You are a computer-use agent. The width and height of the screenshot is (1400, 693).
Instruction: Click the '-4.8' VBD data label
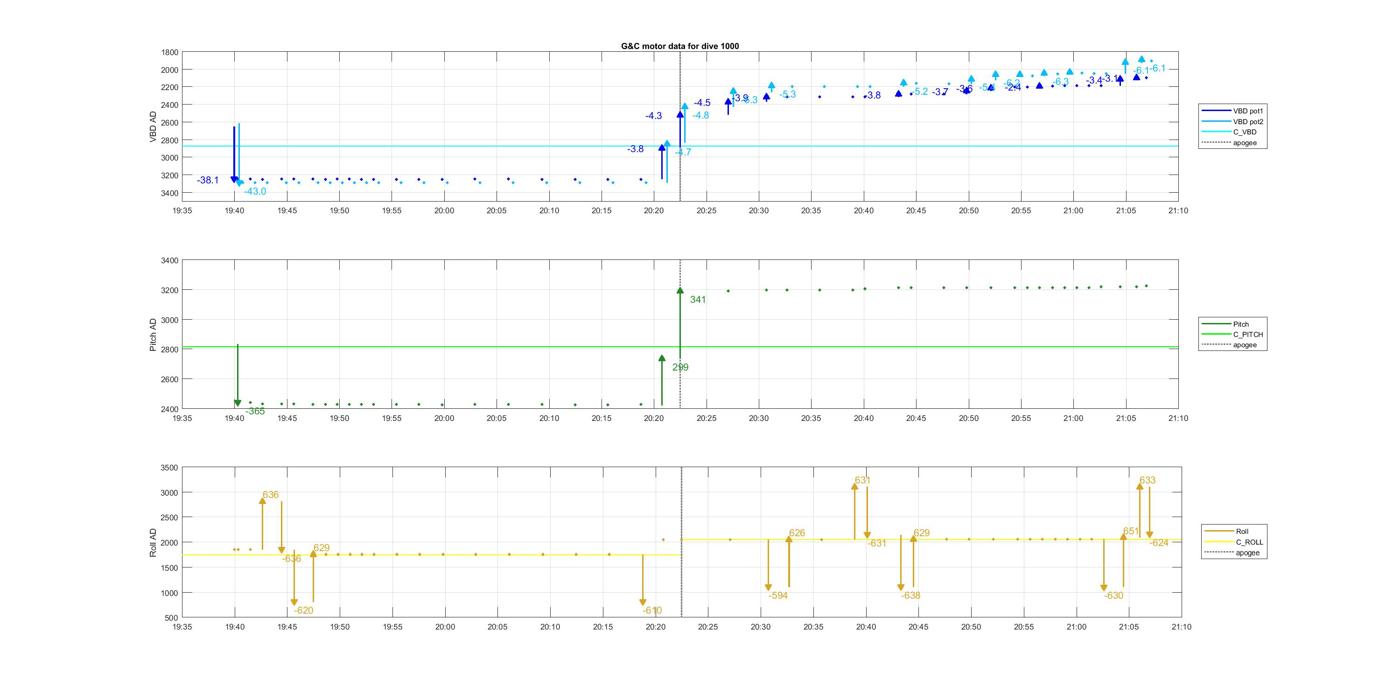pos(701,115)
